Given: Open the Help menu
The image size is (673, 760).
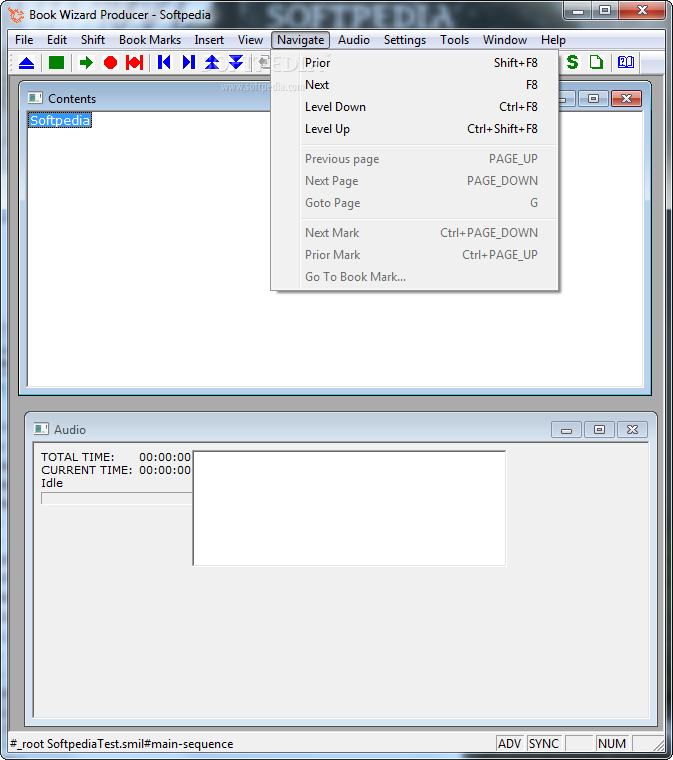Looking at the screenshot, I should tap(553, 40).
